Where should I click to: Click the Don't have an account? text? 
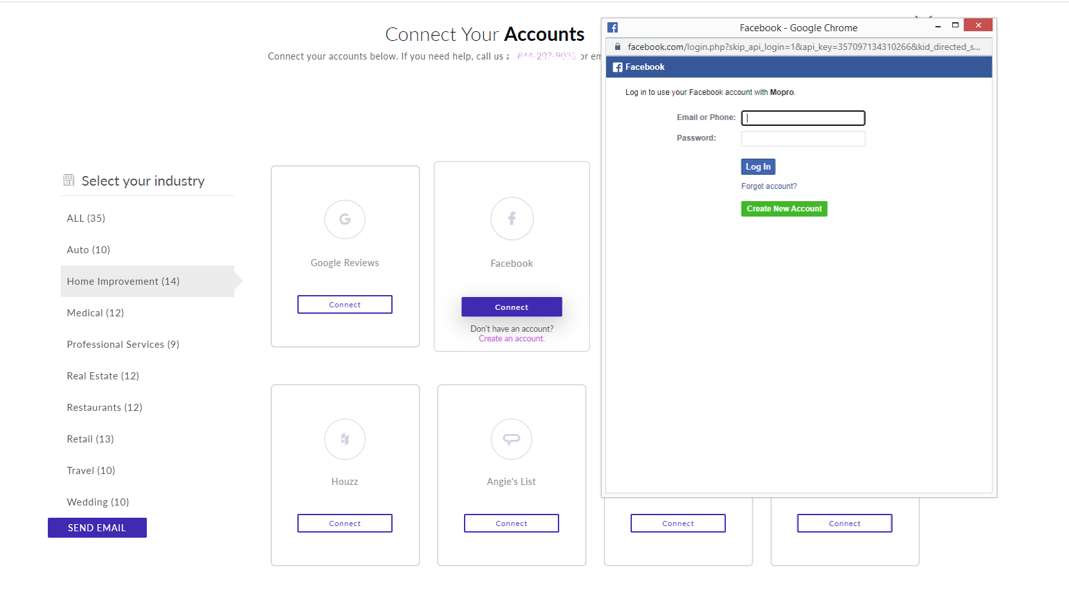point(511,329)
